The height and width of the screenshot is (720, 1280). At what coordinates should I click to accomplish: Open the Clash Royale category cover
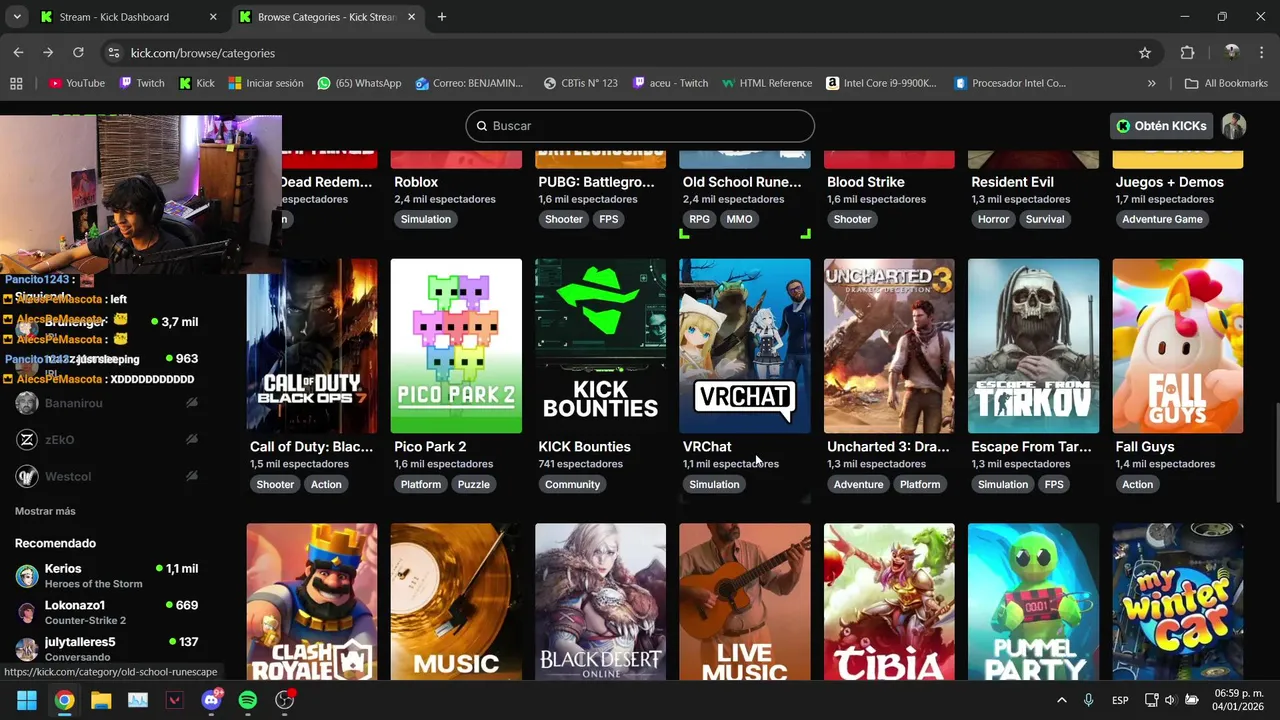[x=312, y=601]
